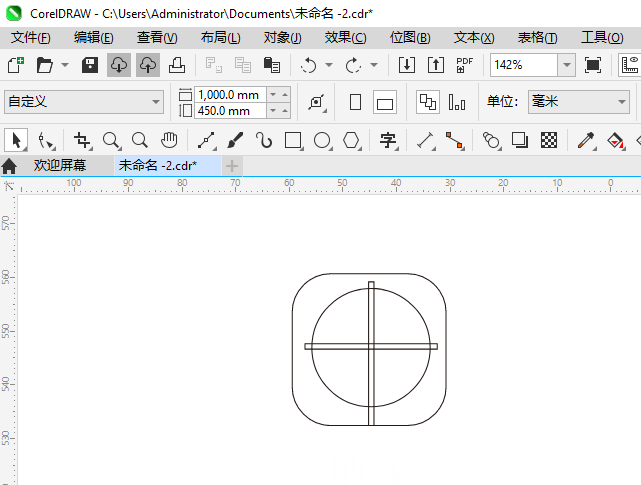Select the Parallel dimension tool
This screenshot has height=485, width=641.
click(425, 141)
